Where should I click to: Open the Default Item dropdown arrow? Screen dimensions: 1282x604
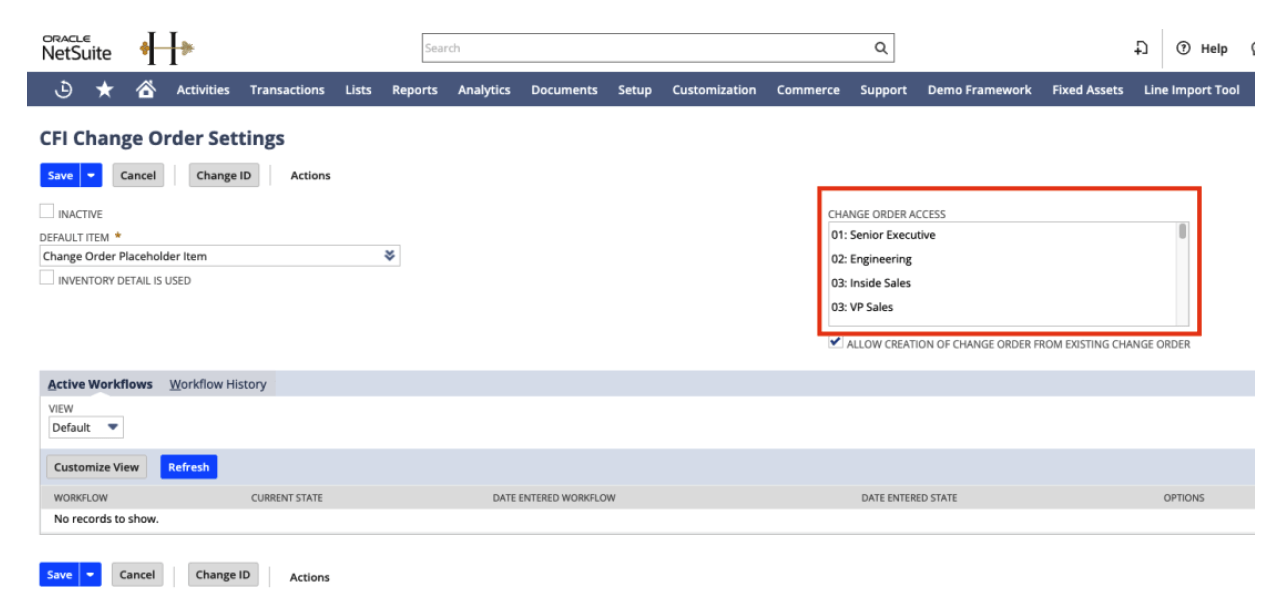389,256
